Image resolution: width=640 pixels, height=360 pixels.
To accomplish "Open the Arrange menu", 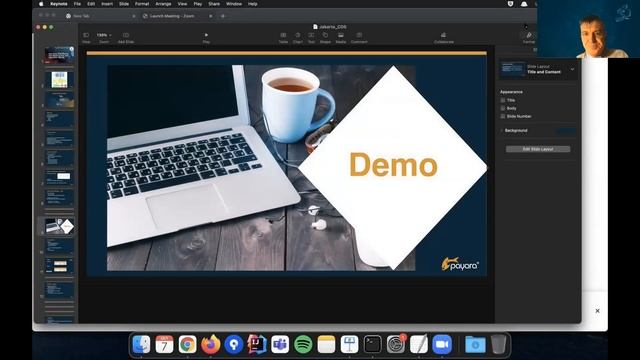I will [x=163, y=4].
